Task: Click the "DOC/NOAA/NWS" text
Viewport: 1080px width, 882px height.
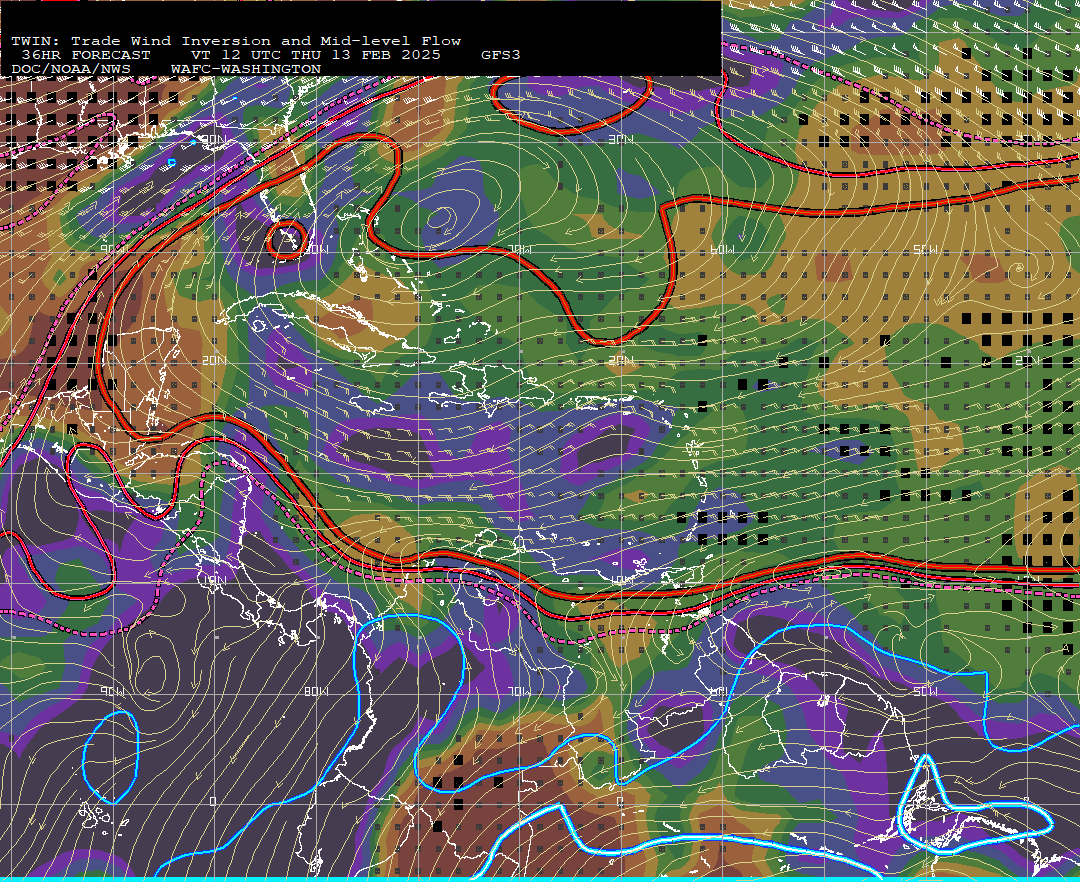Action: point(71,70)
